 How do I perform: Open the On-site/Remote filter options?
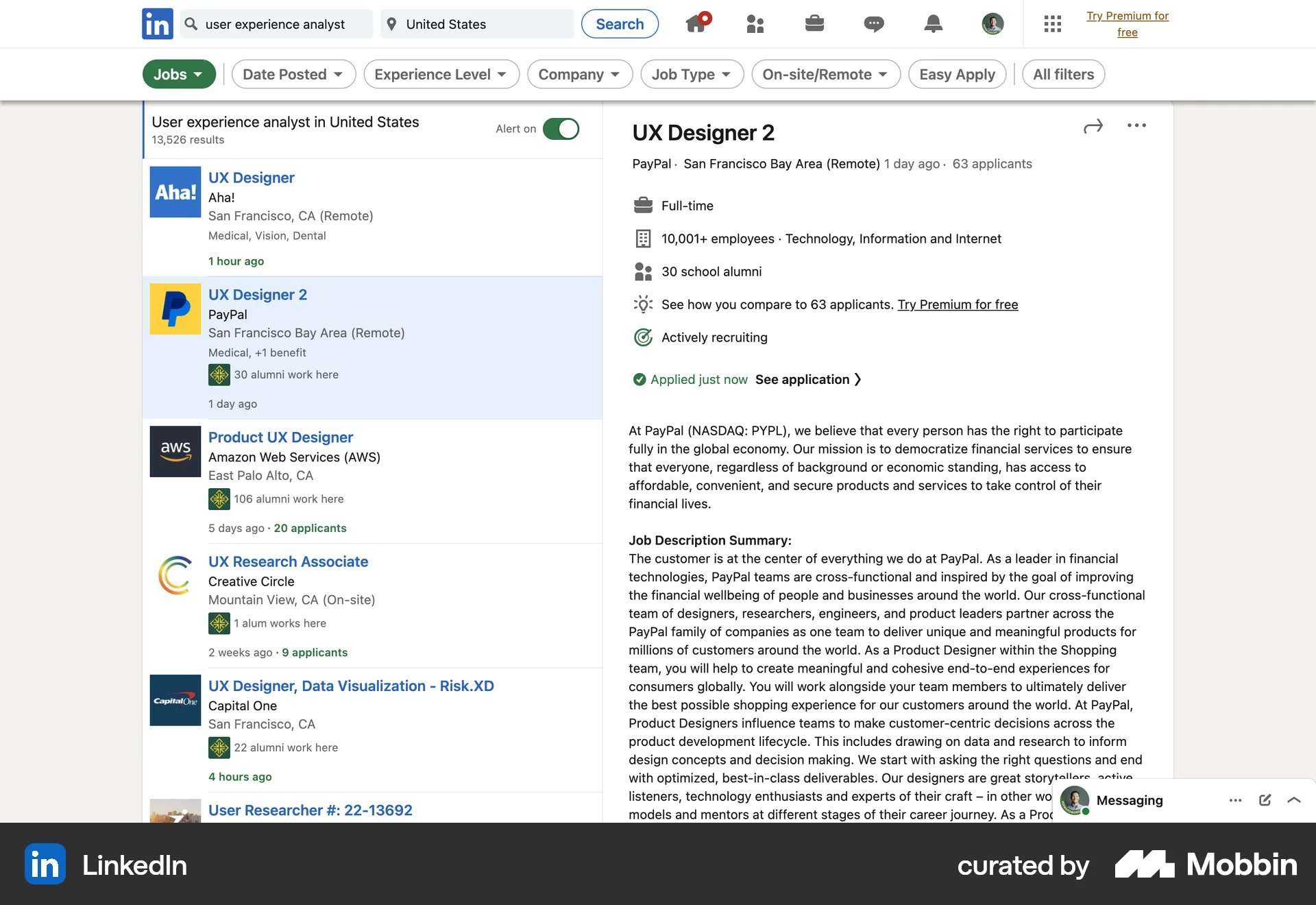coord(825,74)
